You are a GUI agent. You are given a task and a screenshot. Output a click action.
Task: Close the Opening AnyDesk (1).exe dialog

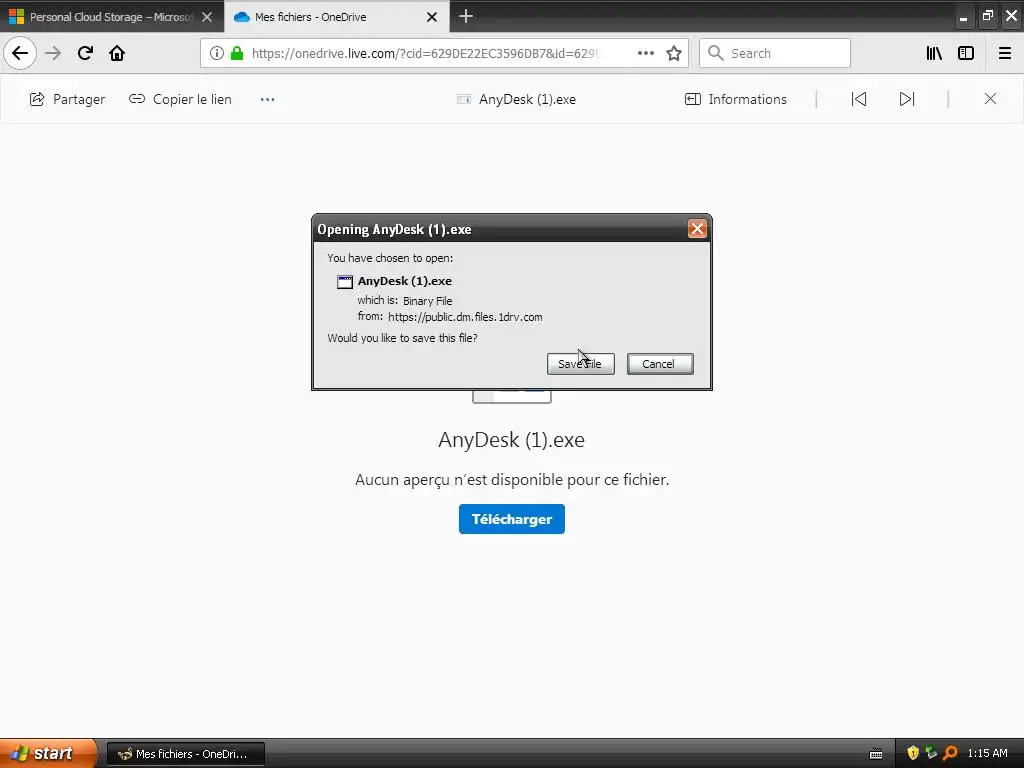[697, 229]
